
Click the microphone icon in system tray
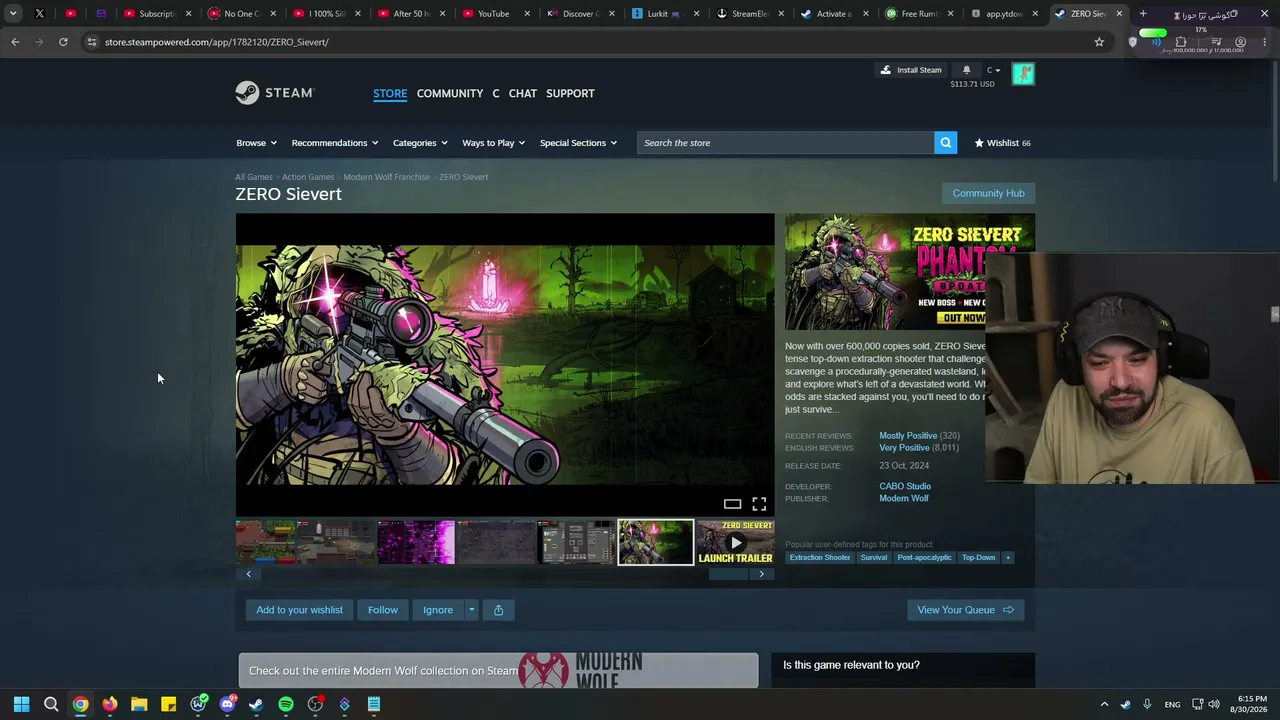(1147, 704)
